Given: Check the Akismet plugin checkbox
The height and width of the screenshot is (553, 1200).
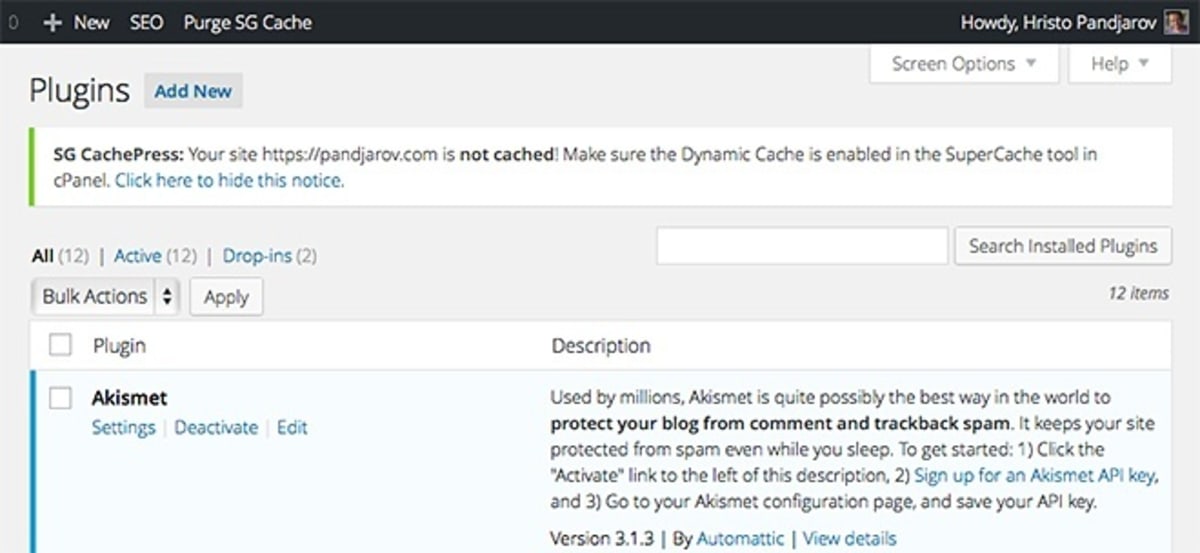Looking at the screenshot, I should pos(61,397).
